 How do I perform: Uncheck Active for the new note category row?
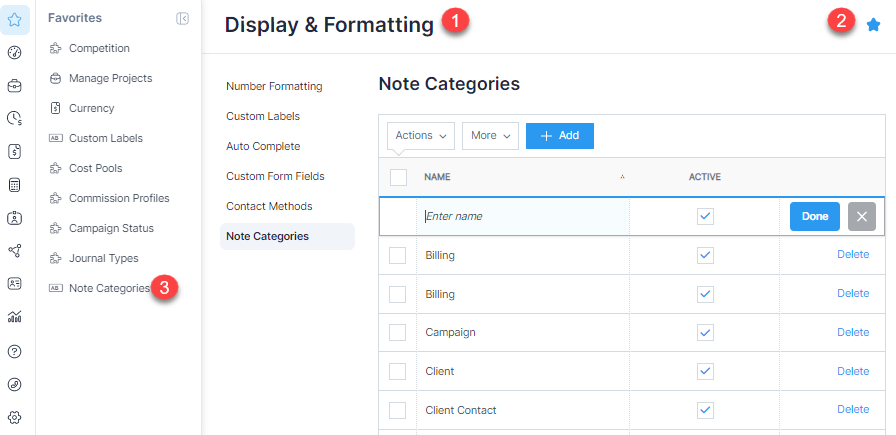(x=705, y=216)
